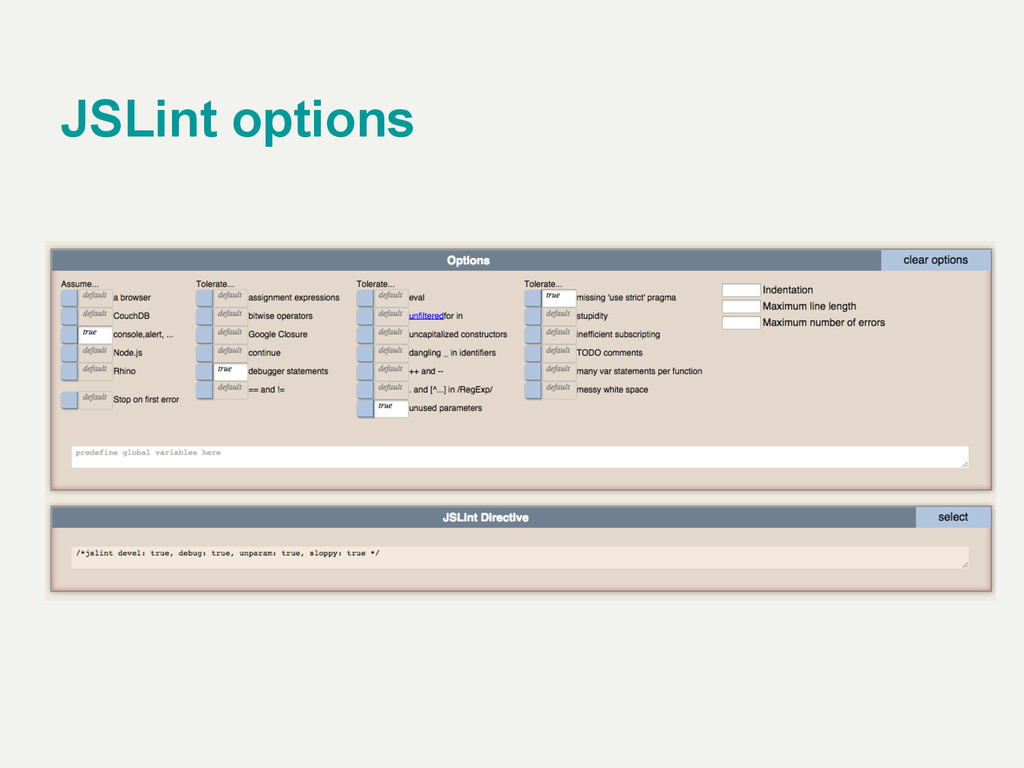Click the 'JSLint Directive' panel header
Screen dimensions: 1024x768
tap(485, 517)
